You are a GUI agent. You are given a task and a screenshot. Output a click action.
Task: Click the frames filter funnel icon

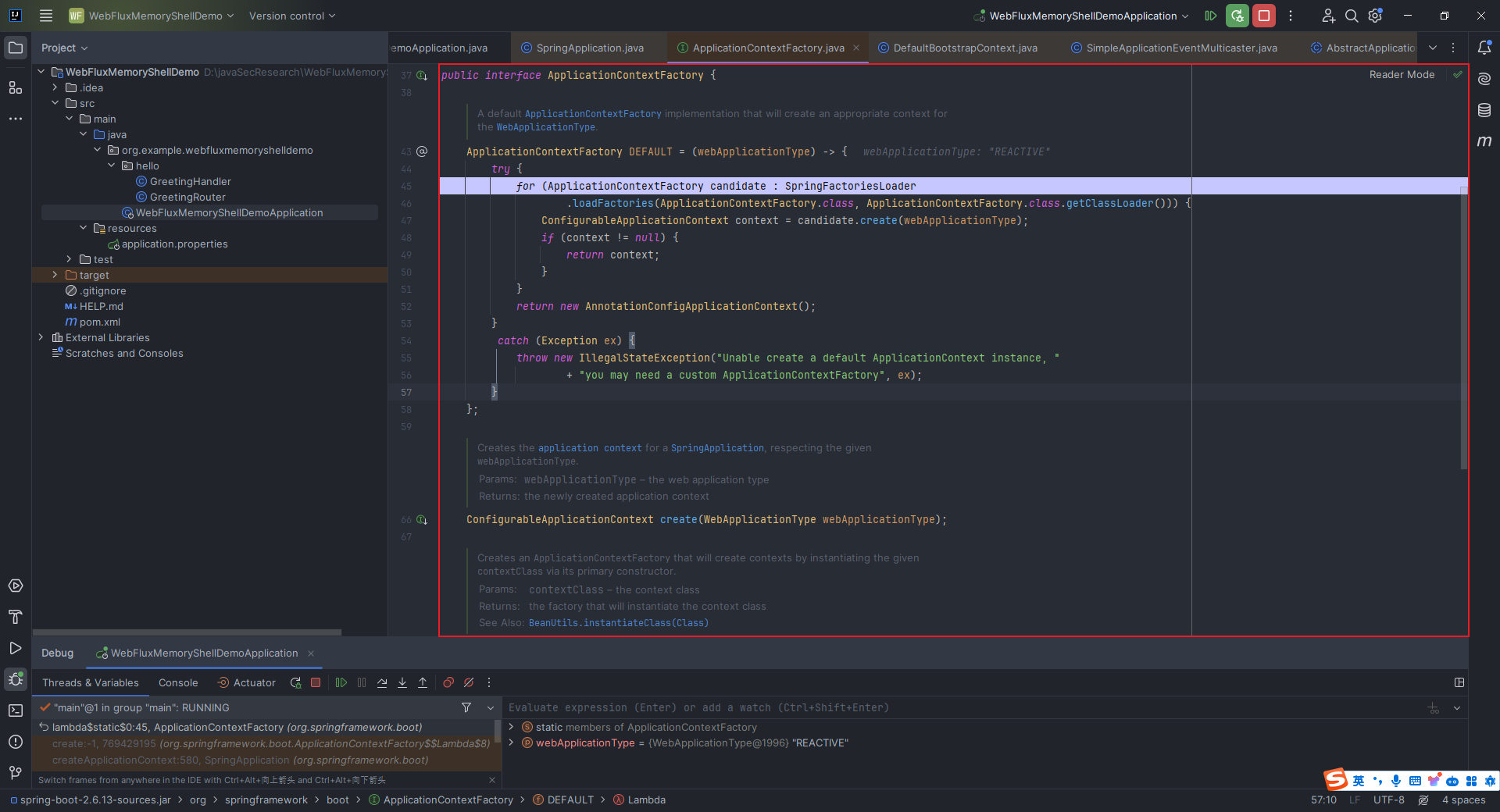pos(466,707)
